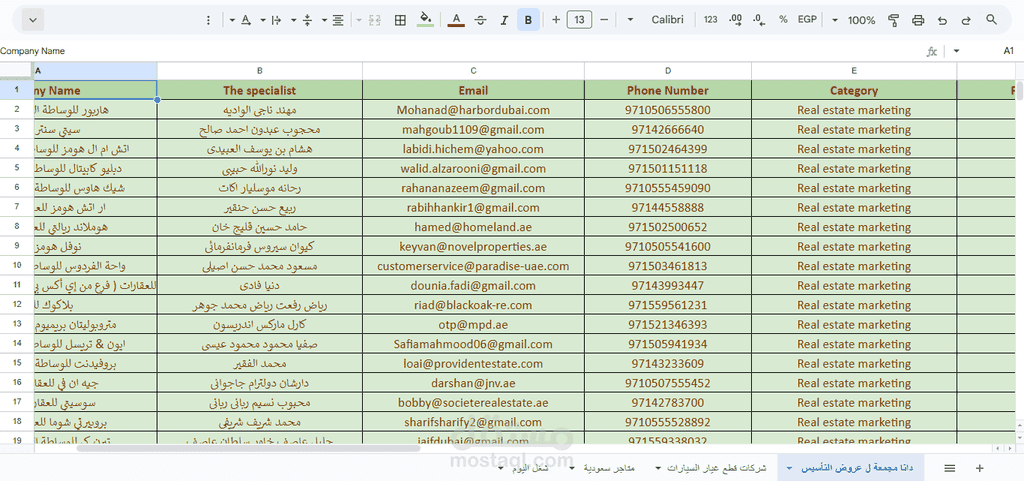Viewport: 1024px width, 481px height.
Task: Open the fill color paint bucket
Action: (425, 20)
